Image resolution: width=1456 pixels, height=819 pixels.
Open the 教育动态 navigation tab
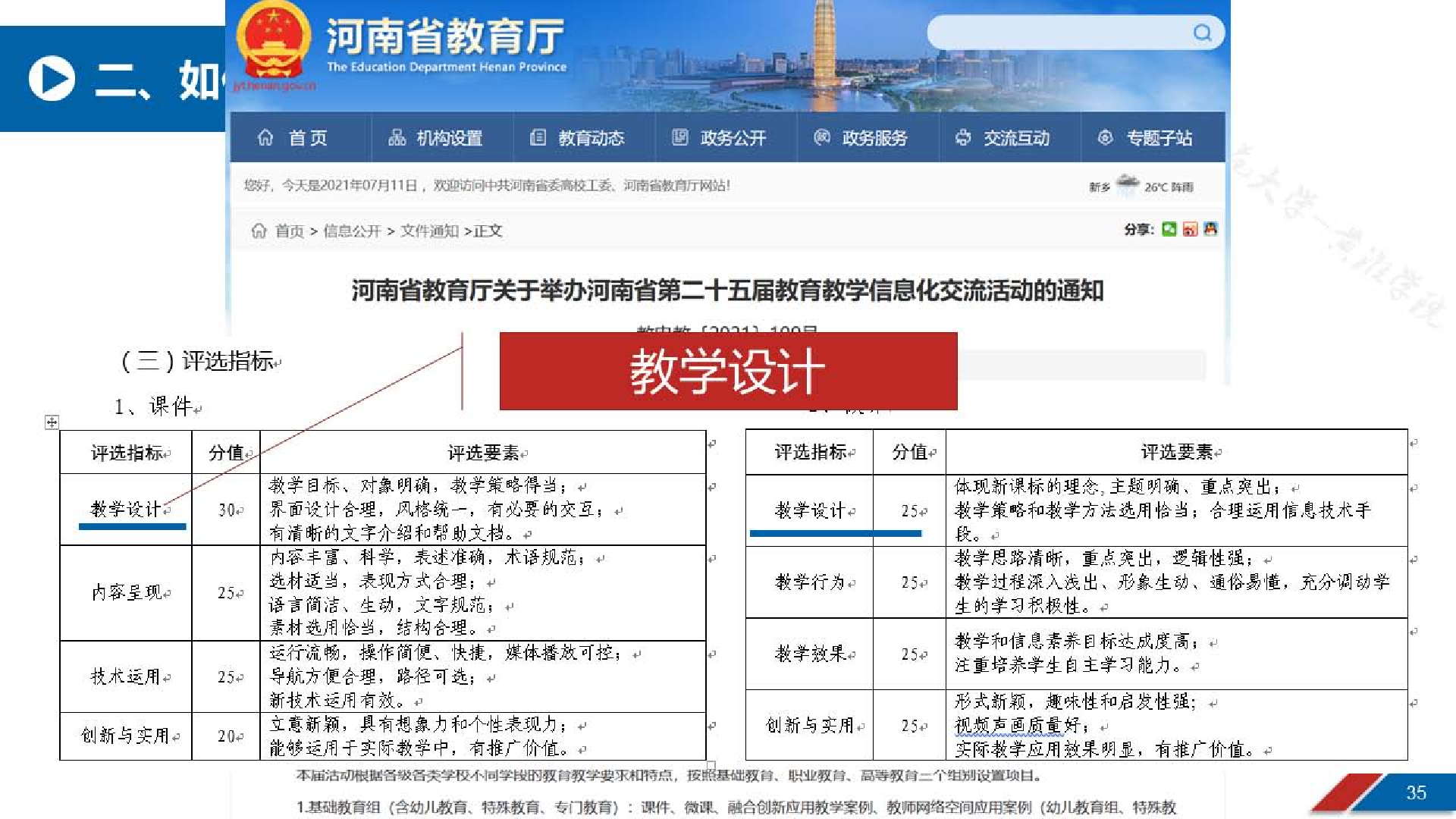click(584, 137)
